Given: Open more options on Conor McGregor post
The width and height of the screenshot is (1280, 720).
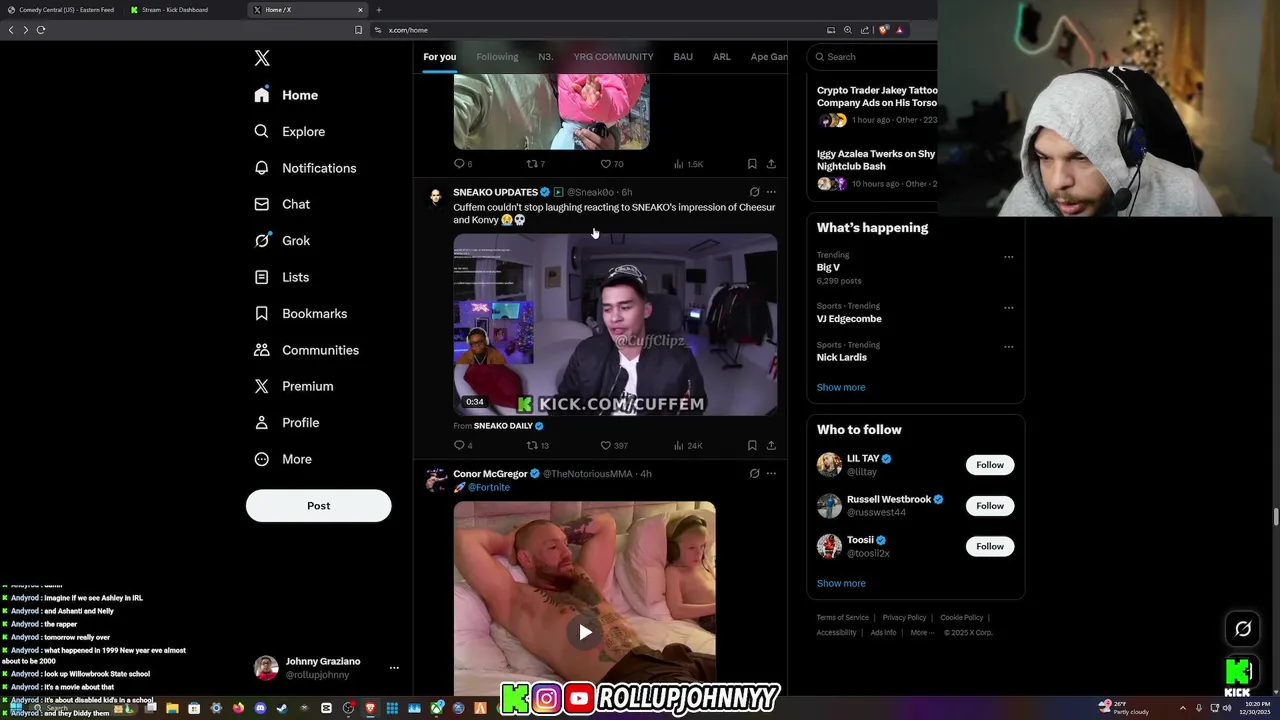Looking at the screenshot, I should click(x=771, y=474).
